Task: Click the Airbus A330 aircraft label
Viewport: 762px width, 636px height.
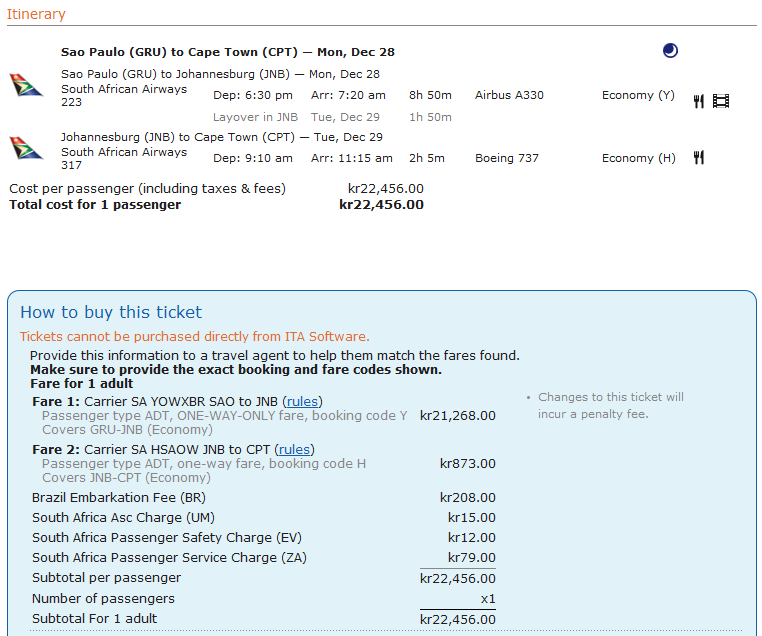Action: point(509,95)
